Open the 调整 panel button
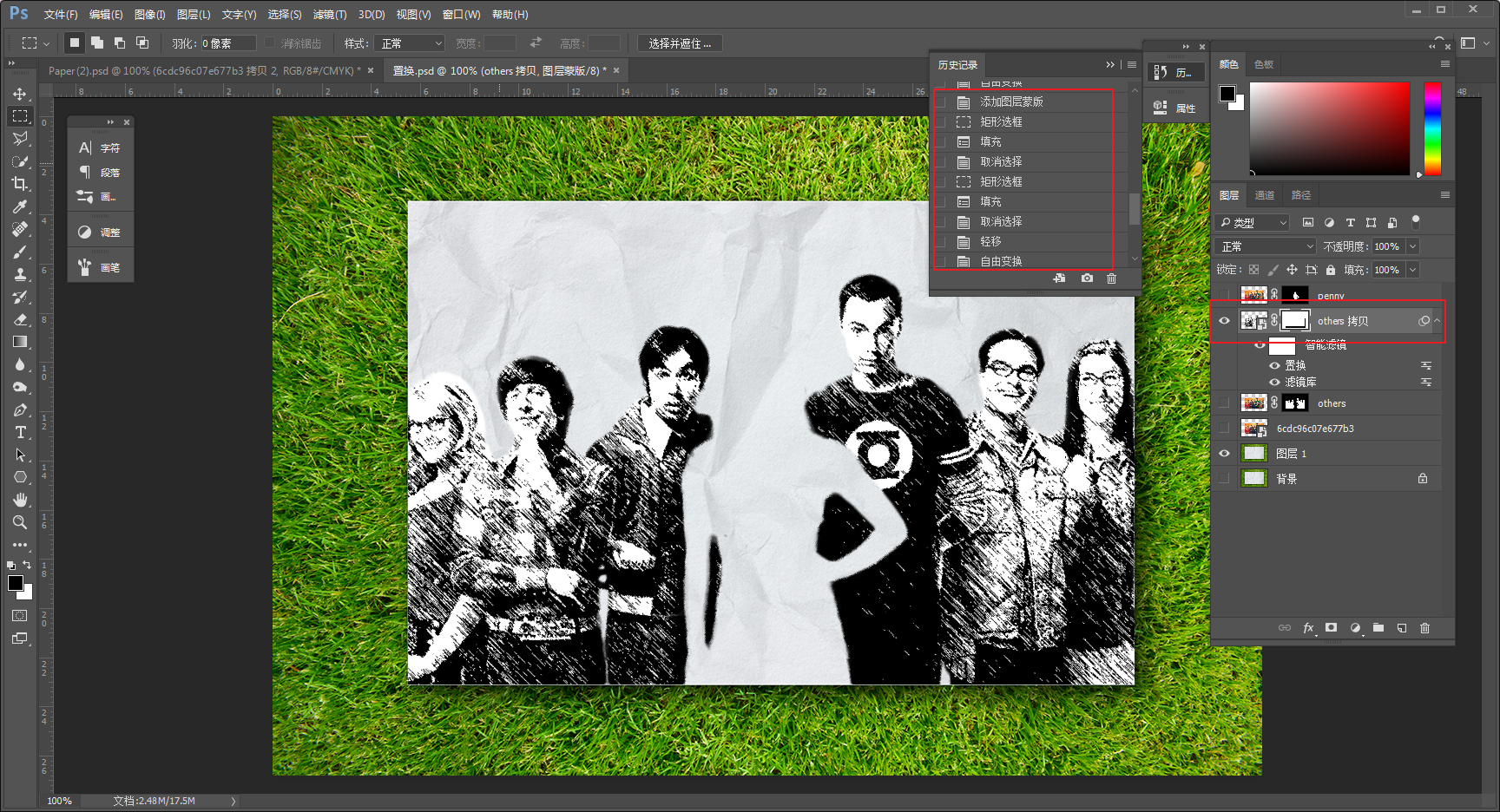This screenshot has width=1500, height=812. (100, 232)
